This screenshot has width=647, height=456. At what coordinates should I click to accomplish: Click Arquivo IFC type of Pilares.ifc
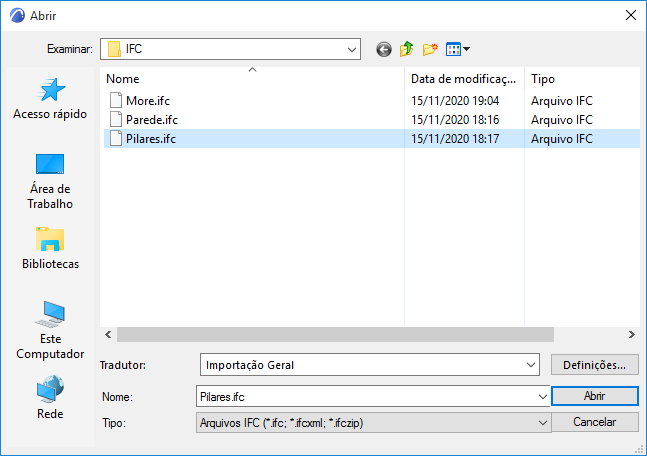pyautogui.click(x=562, y=139)
